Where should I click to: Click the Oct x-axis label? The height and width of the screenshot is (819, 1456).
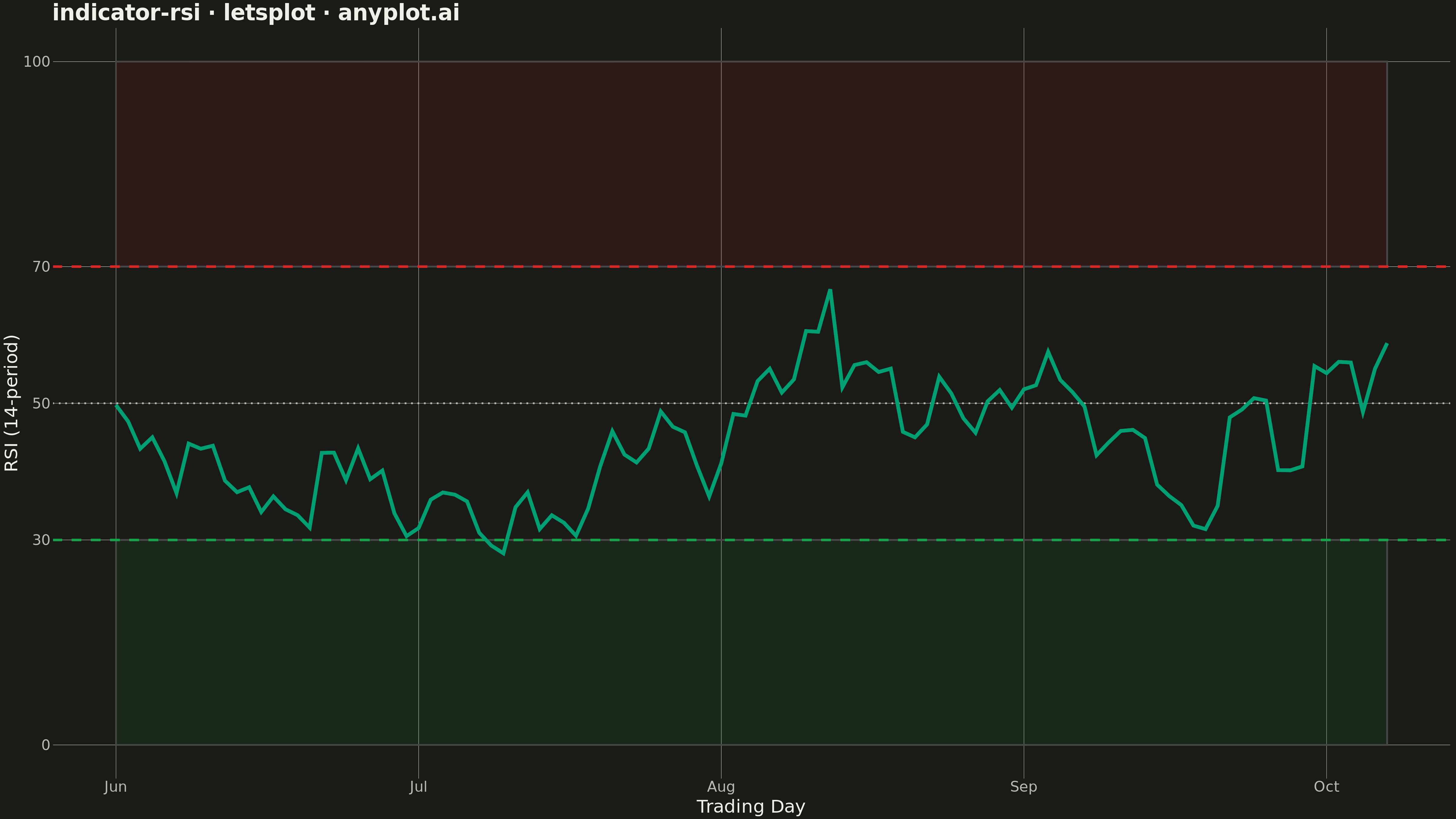pos(1326,786)
